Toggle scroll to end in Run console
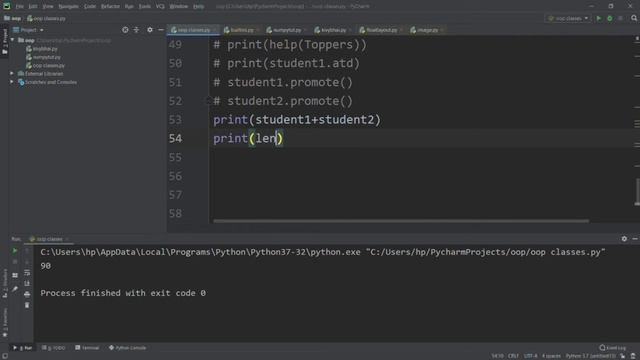The height and width of the screenshot is (360, 640). [27, 283]
